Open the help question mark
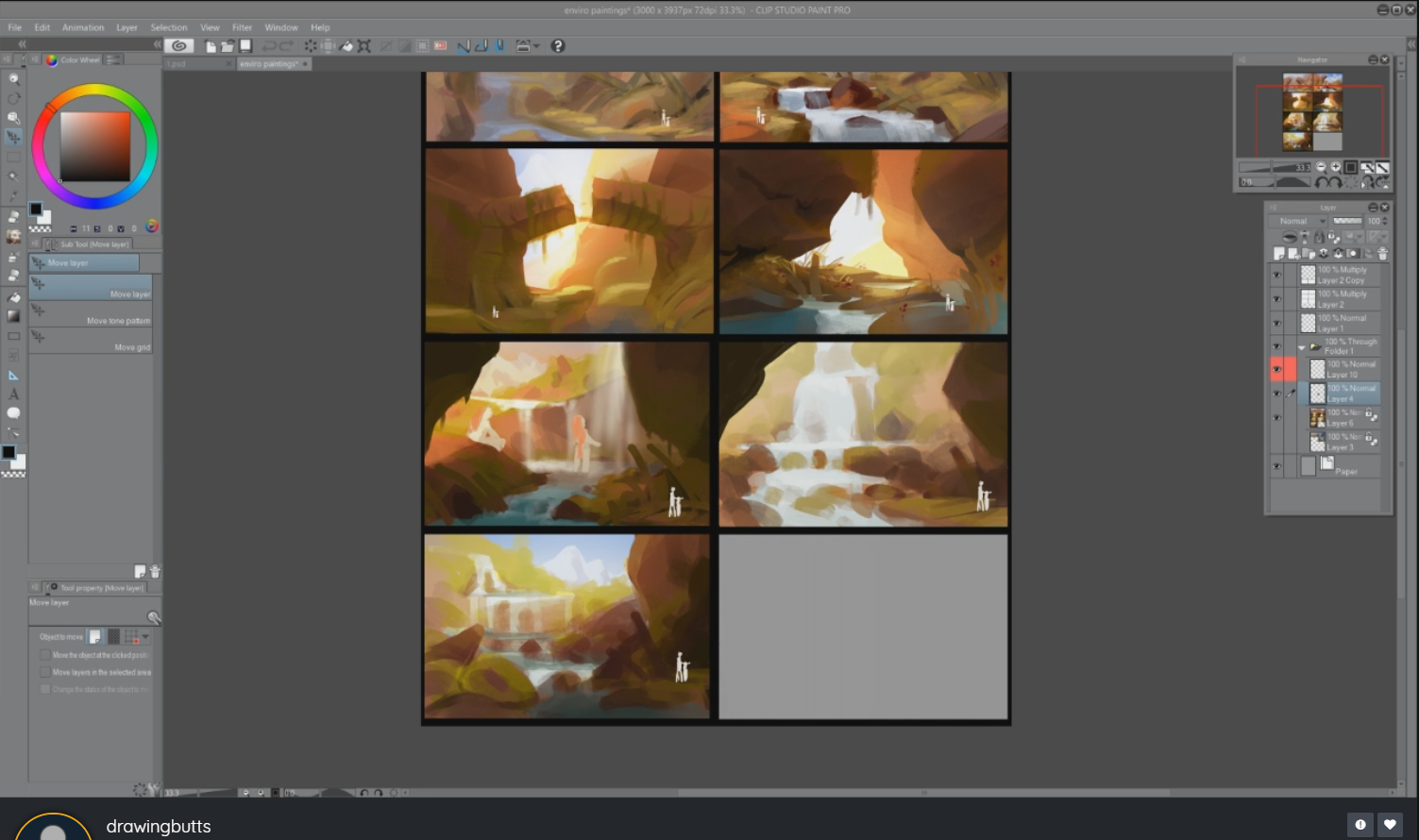 558,45
